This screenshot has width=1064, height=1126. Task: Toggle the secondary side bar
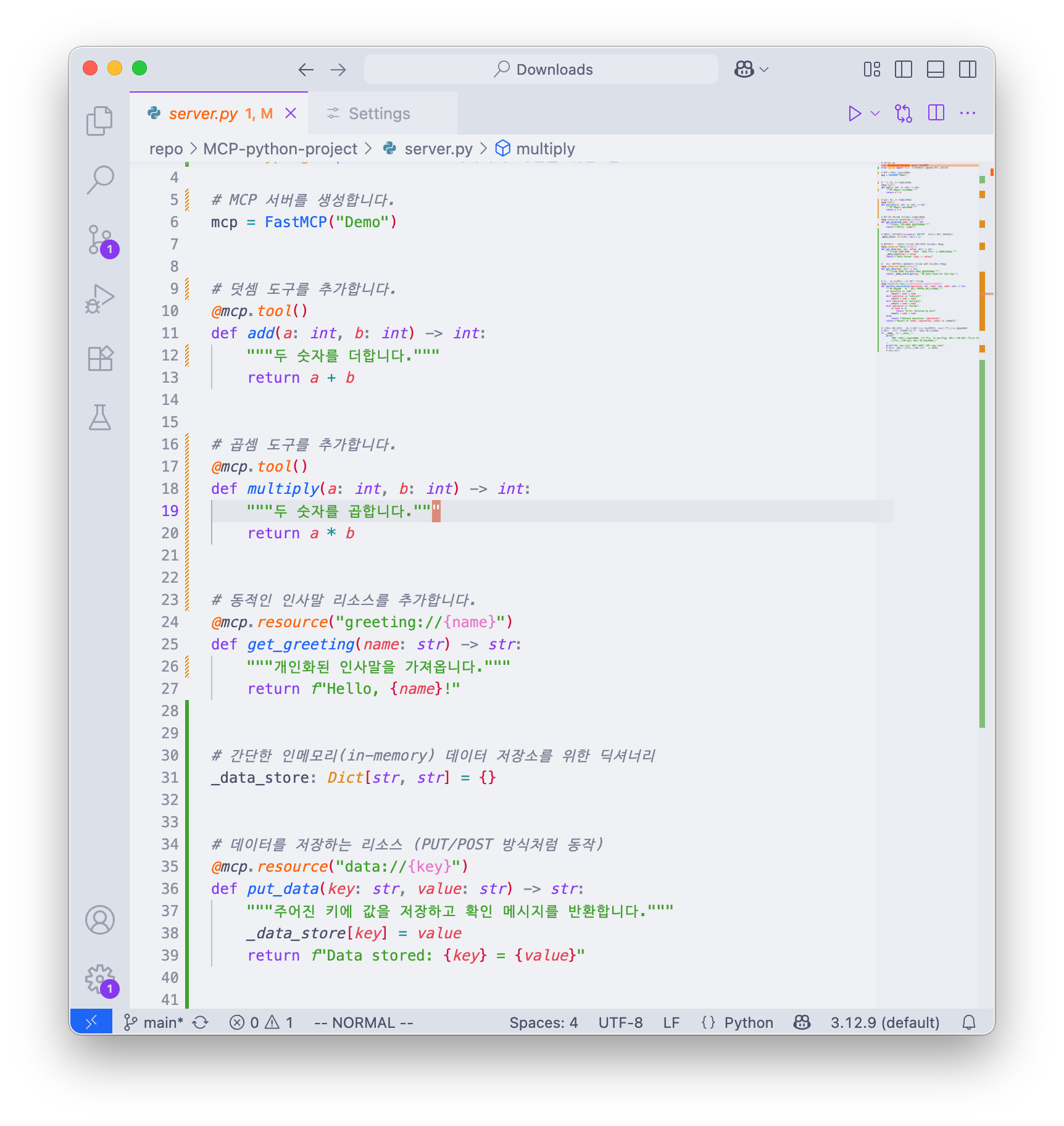(x=968, y=70)
